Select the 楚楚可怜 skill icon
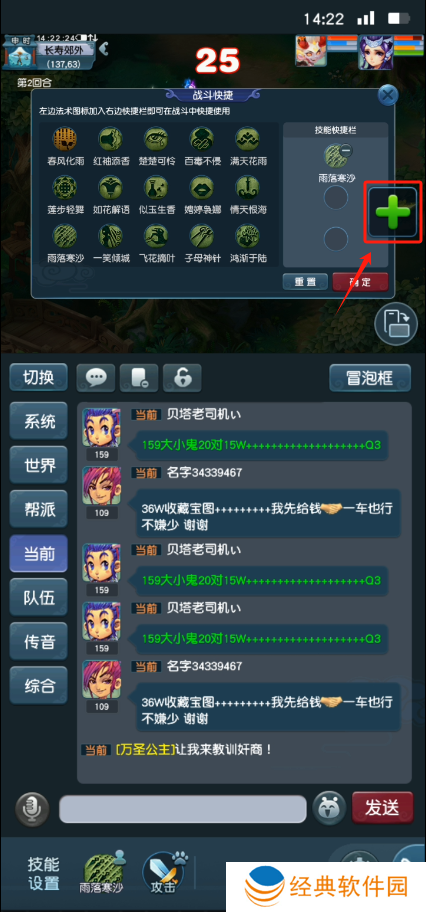Screen dimensions: 426x912 tap(157, 139)
